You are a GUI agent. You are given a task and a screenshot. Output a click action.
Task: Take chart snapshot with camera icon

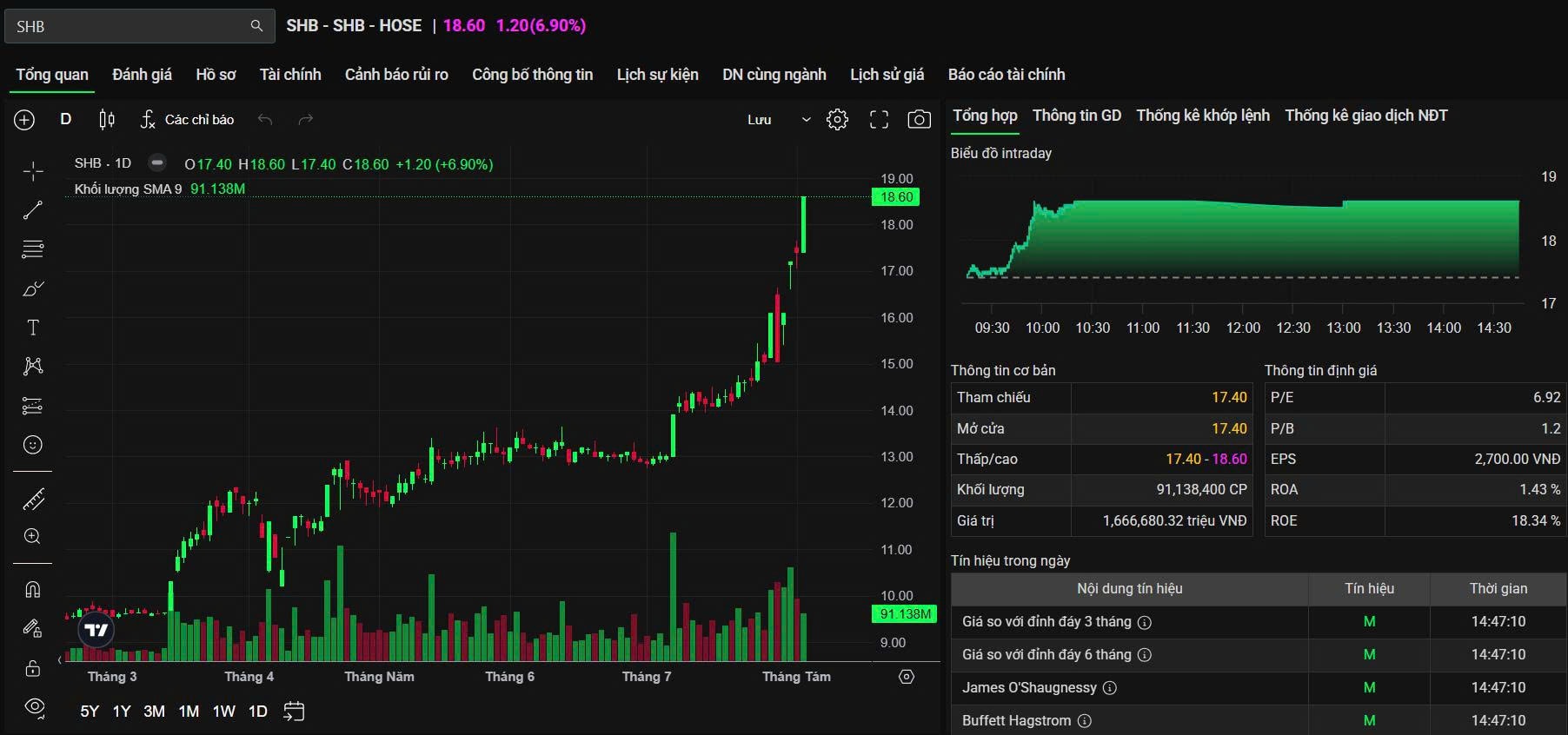pyautogui.click(x=919, y=120)
